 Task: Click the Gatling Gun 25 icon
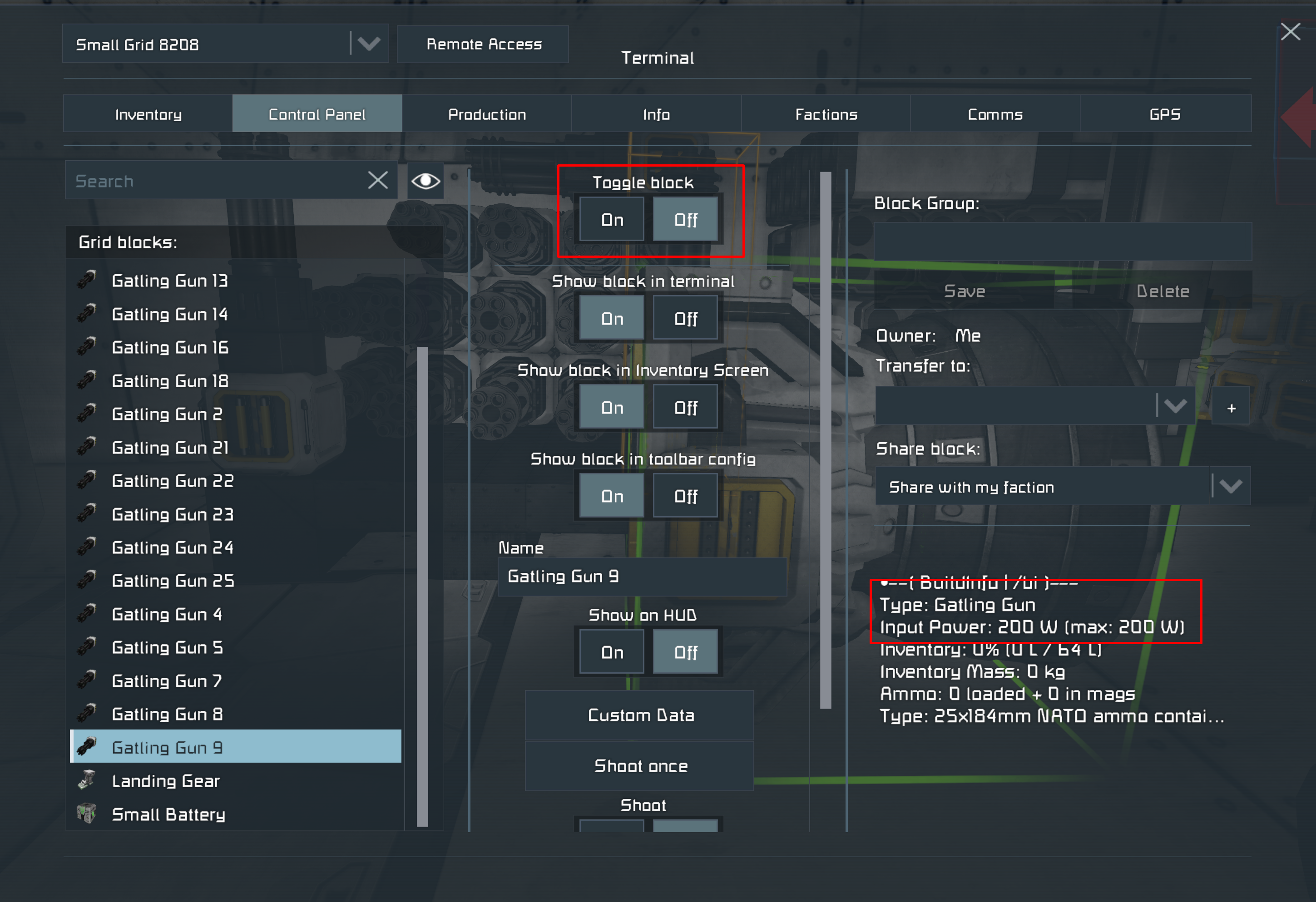tap(87, 580)
